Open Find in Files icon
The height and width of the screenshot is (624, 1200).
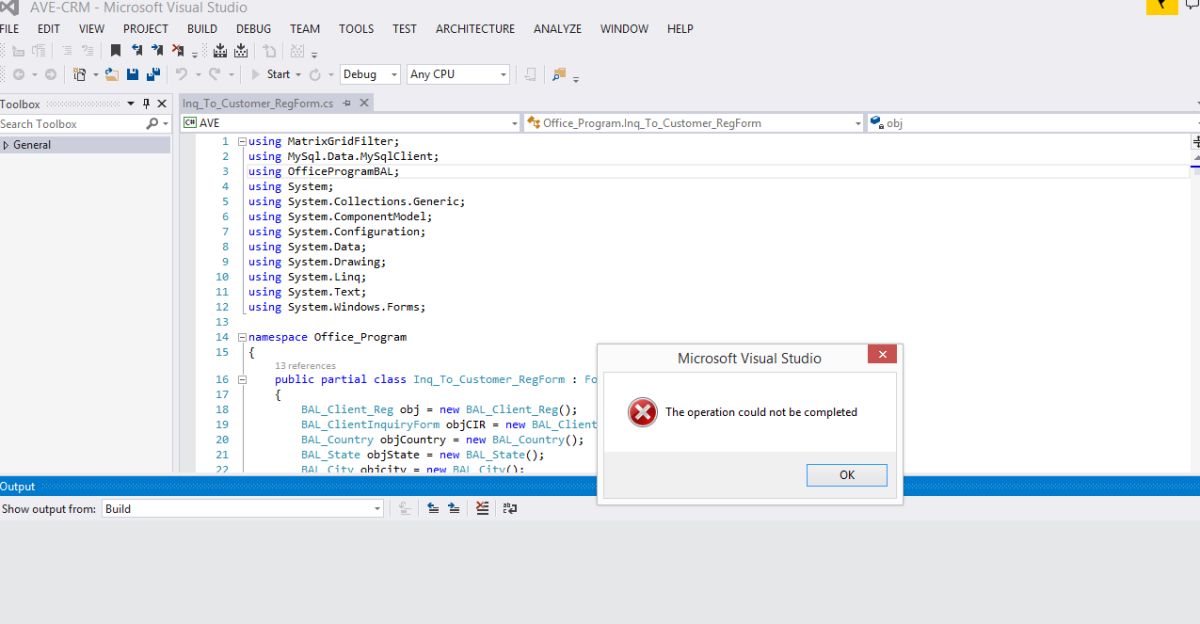click(558, 74)
